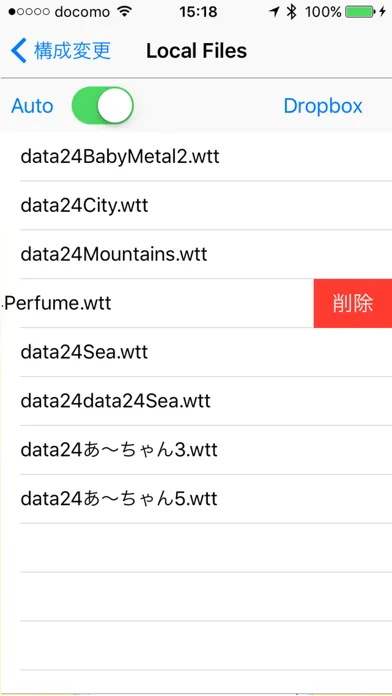Confirm the red 削除 delete button
Screen dimensions: 392x696
click(352, 304)
